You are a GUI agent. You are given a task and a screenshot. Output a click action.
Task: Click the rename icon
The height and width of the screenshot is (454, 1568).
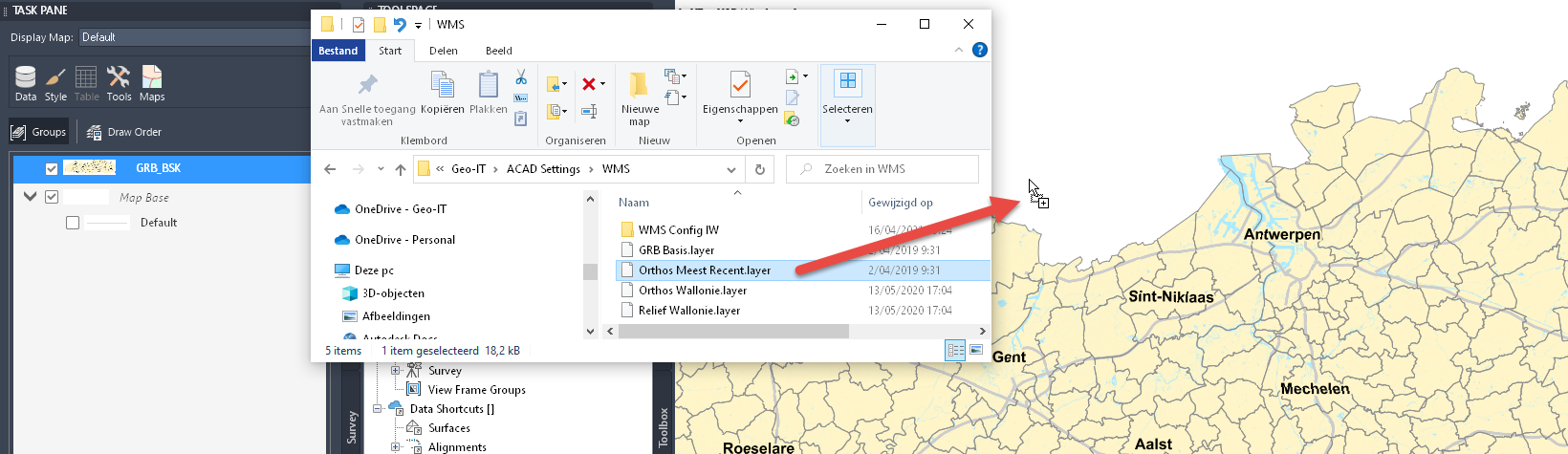coord(590,112)
